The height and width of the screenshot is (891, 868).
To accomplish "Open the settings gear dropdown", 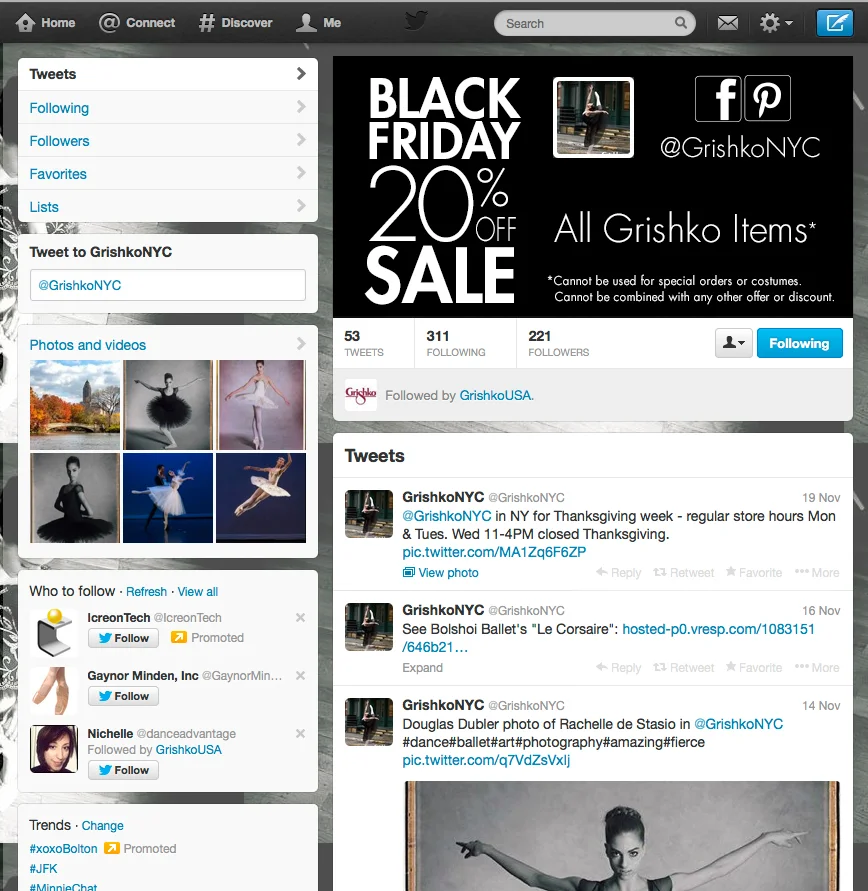I will [776, 23].
